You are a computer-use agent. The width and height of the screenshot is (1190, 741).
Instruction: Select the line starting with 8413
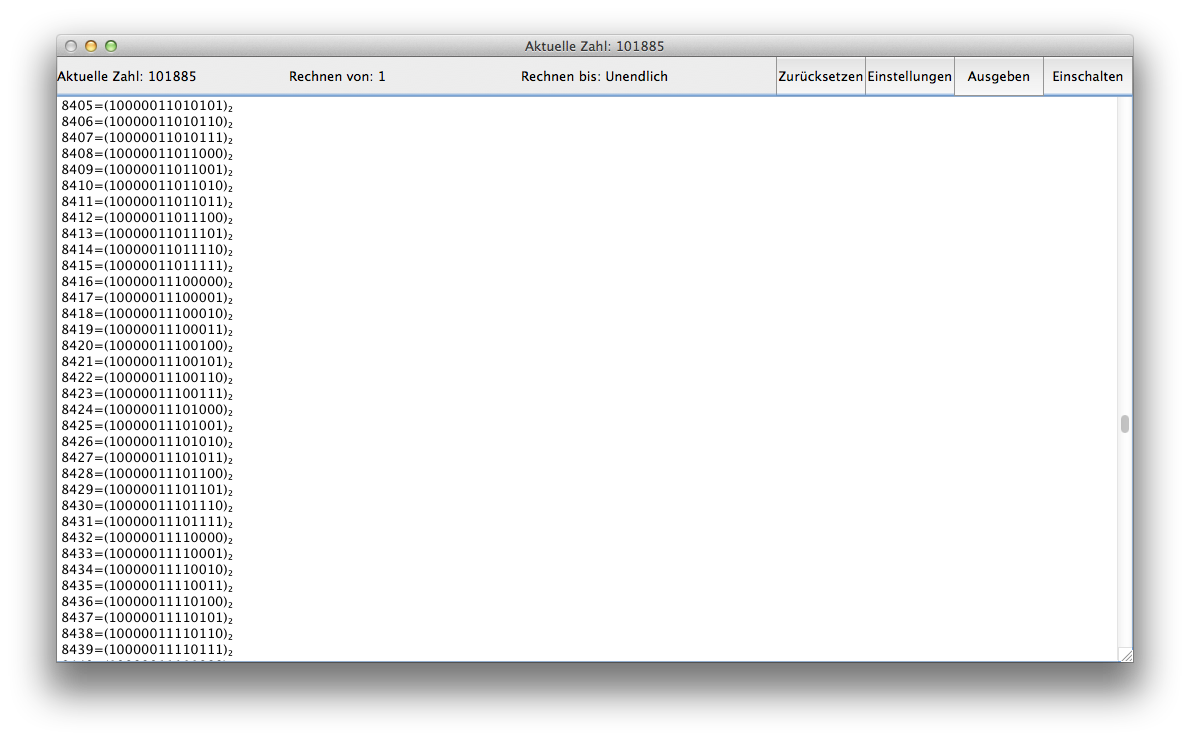click(147, 233)
